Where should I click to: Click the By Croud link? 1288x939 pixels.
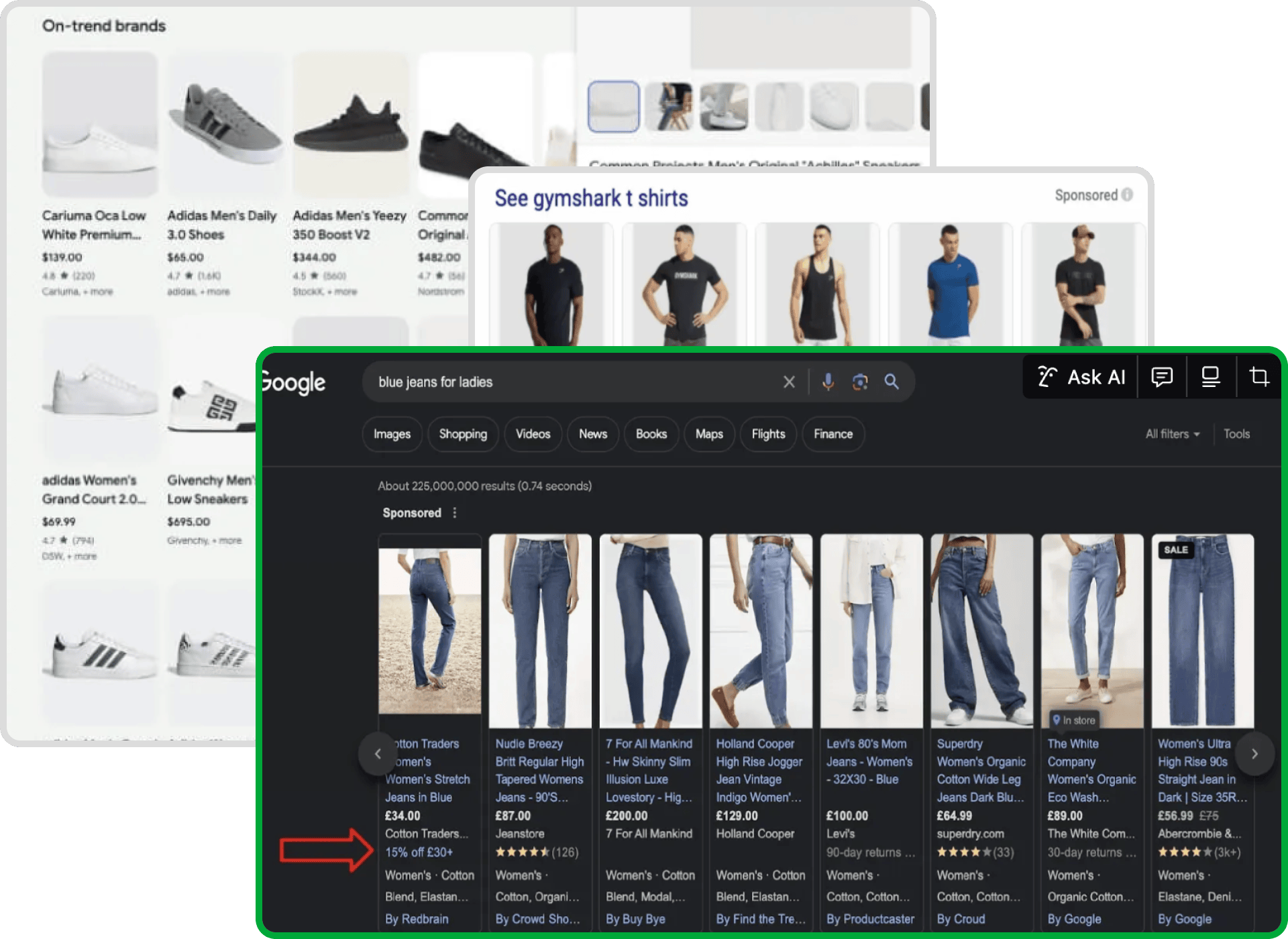(961, 919)
